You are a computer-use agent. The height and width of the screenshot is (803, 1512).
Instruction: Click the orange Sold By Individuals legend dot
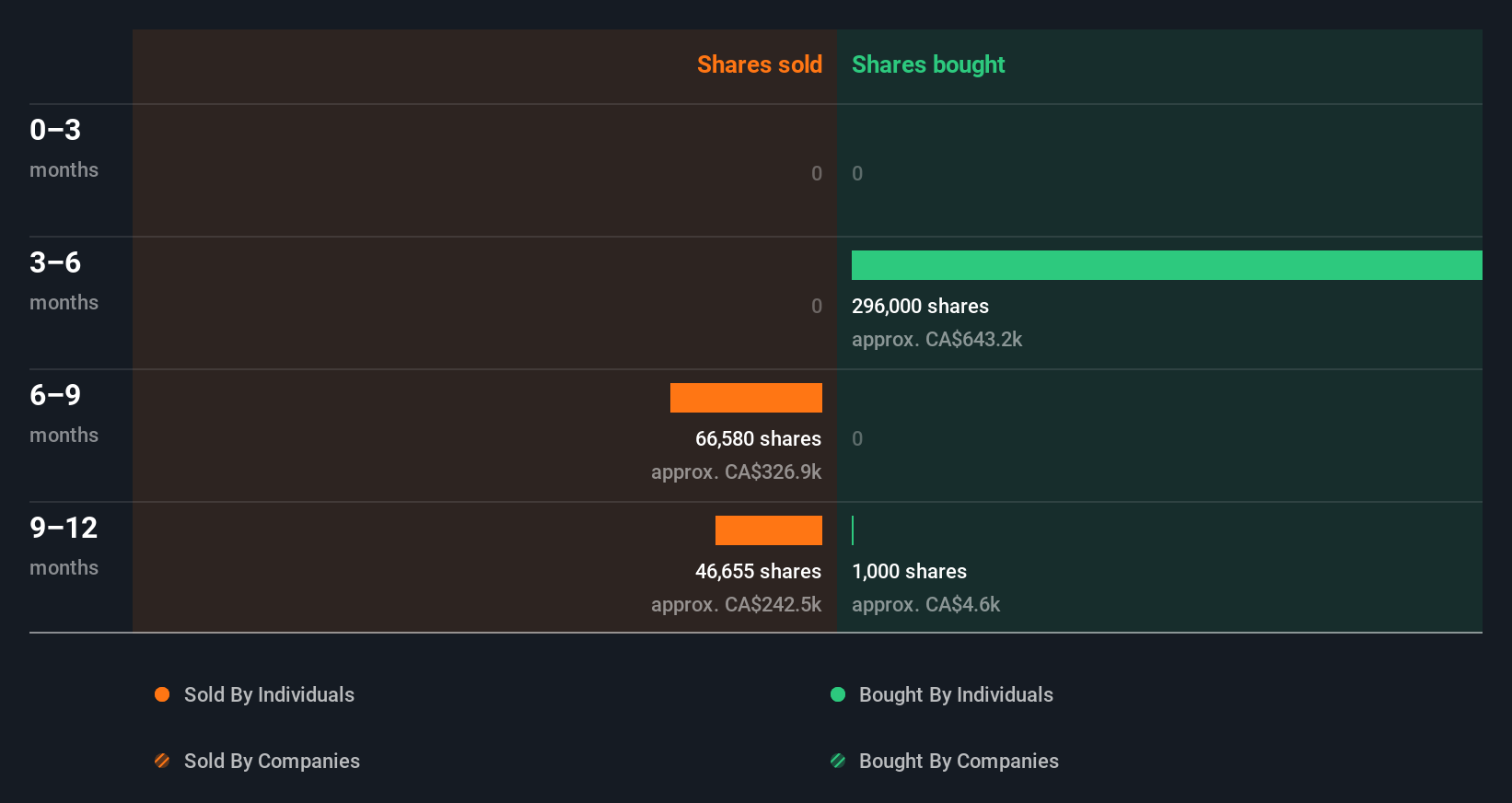(162, 694)
